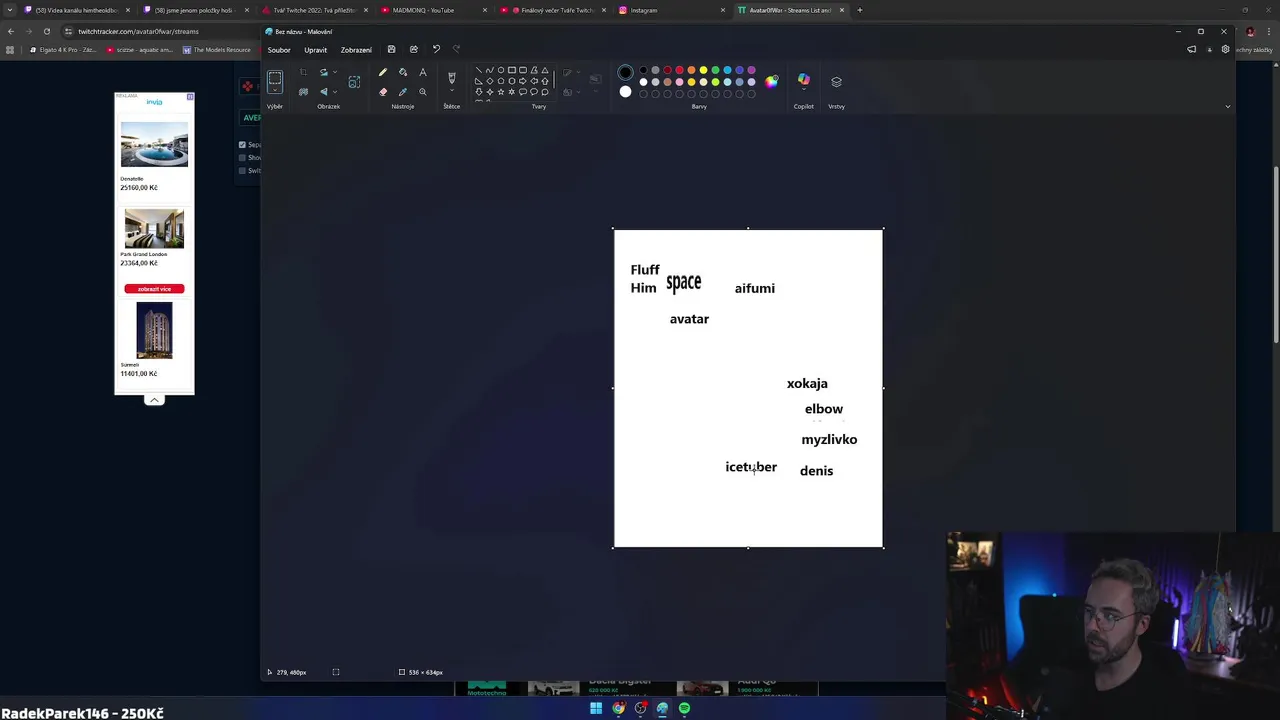
Task: Select the rectangle shape in Tvary gallery
Action: [512, 71]
